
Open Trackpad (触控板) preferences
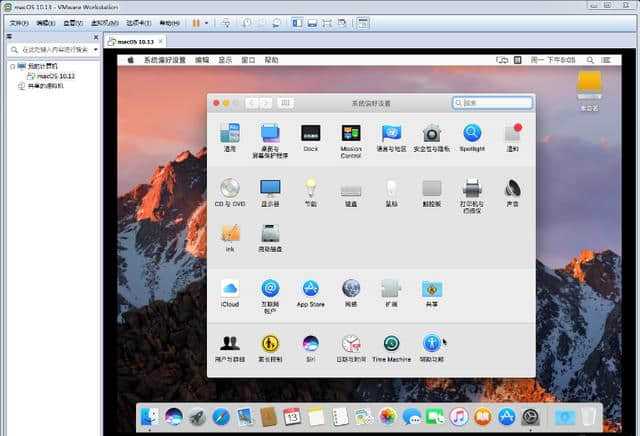[432, 193]
